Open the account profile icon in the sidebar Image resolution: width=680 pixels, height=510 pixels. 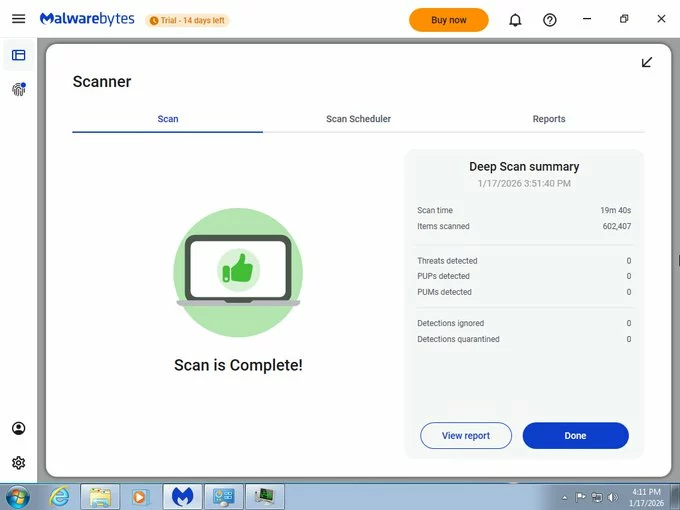[18, 428]
